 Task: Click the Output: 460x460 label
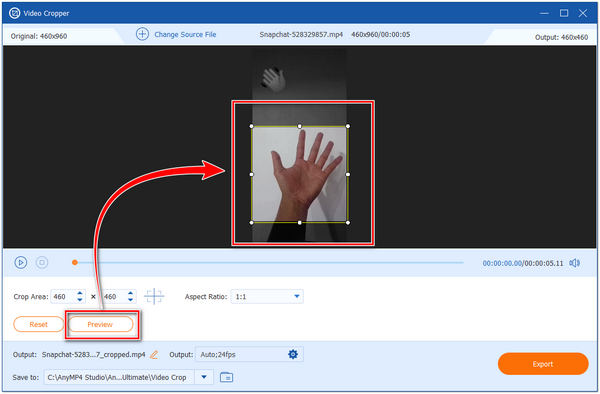coord(561,37)
